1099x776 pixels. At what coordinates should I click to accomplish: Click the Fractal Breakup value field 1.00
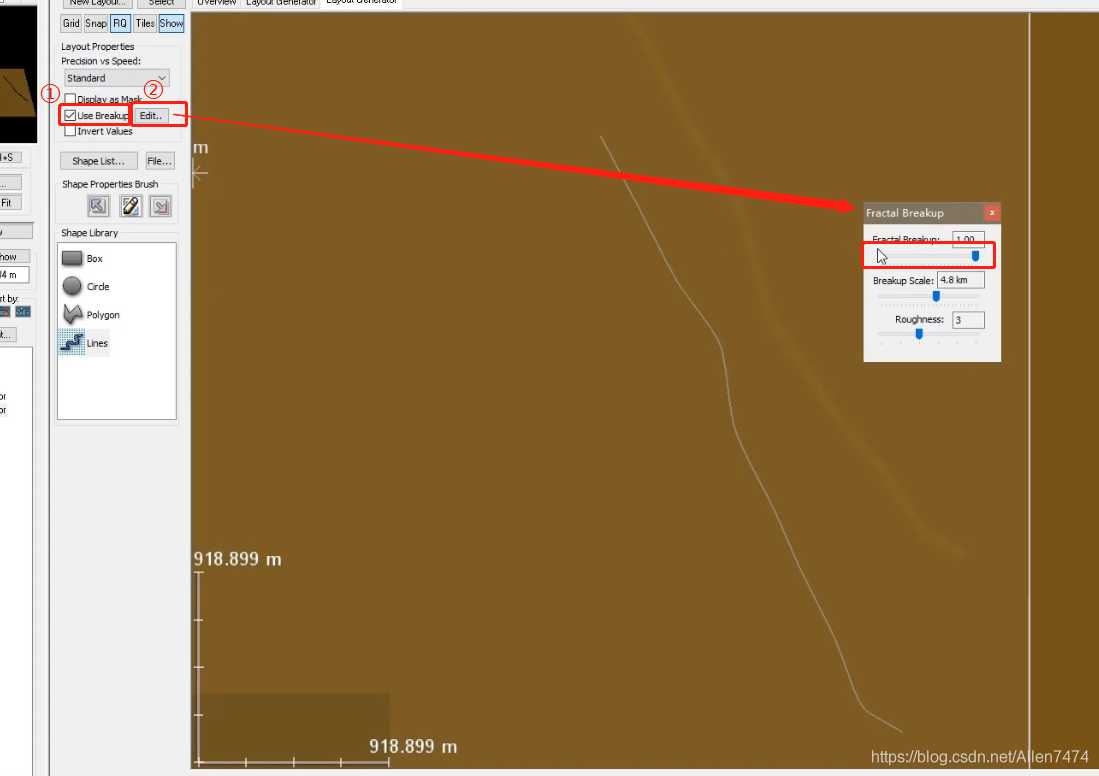(968, 239)
